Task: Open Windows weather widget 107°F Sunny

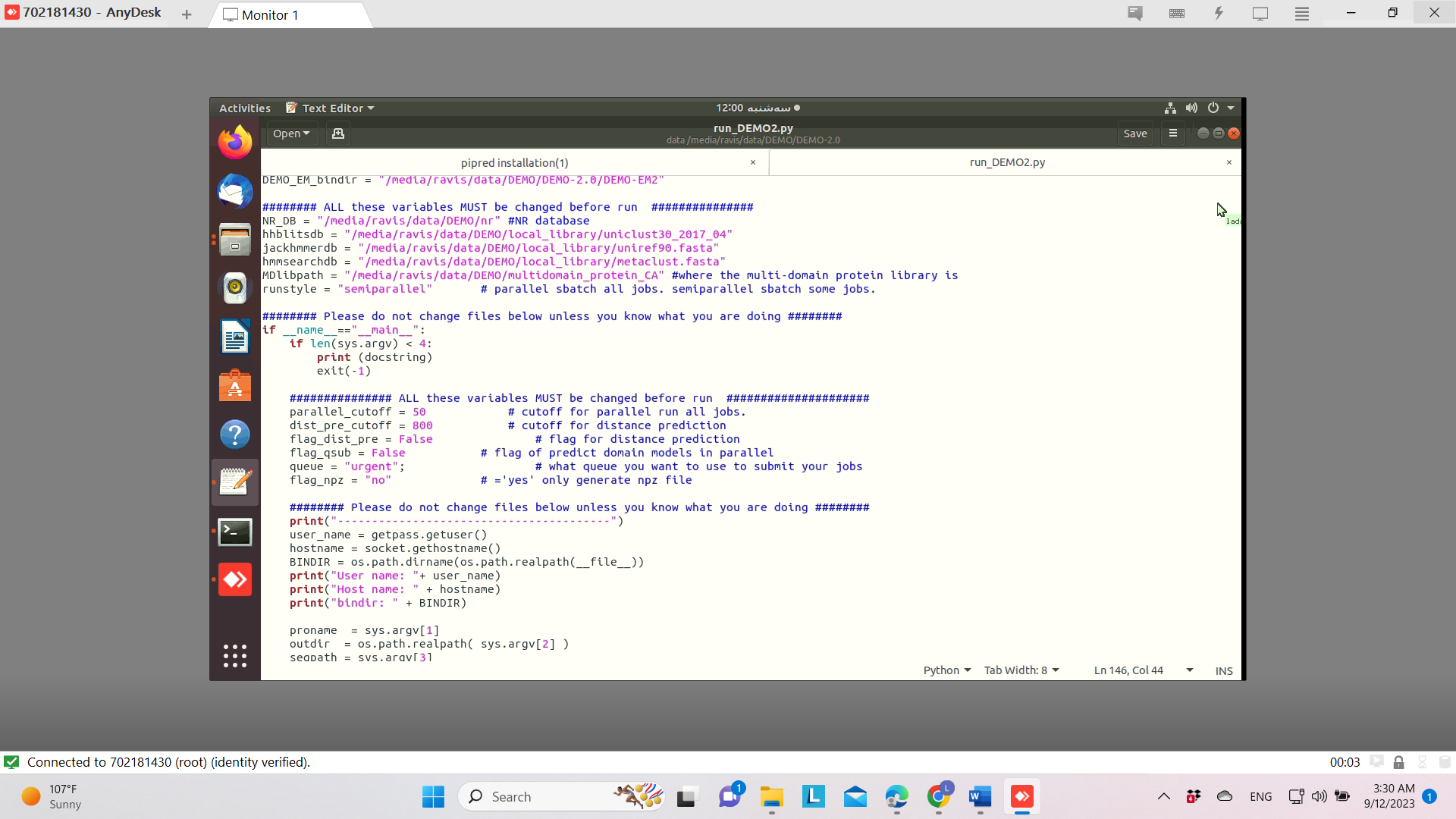Action: pyautogui.click(x=52, y=797)
